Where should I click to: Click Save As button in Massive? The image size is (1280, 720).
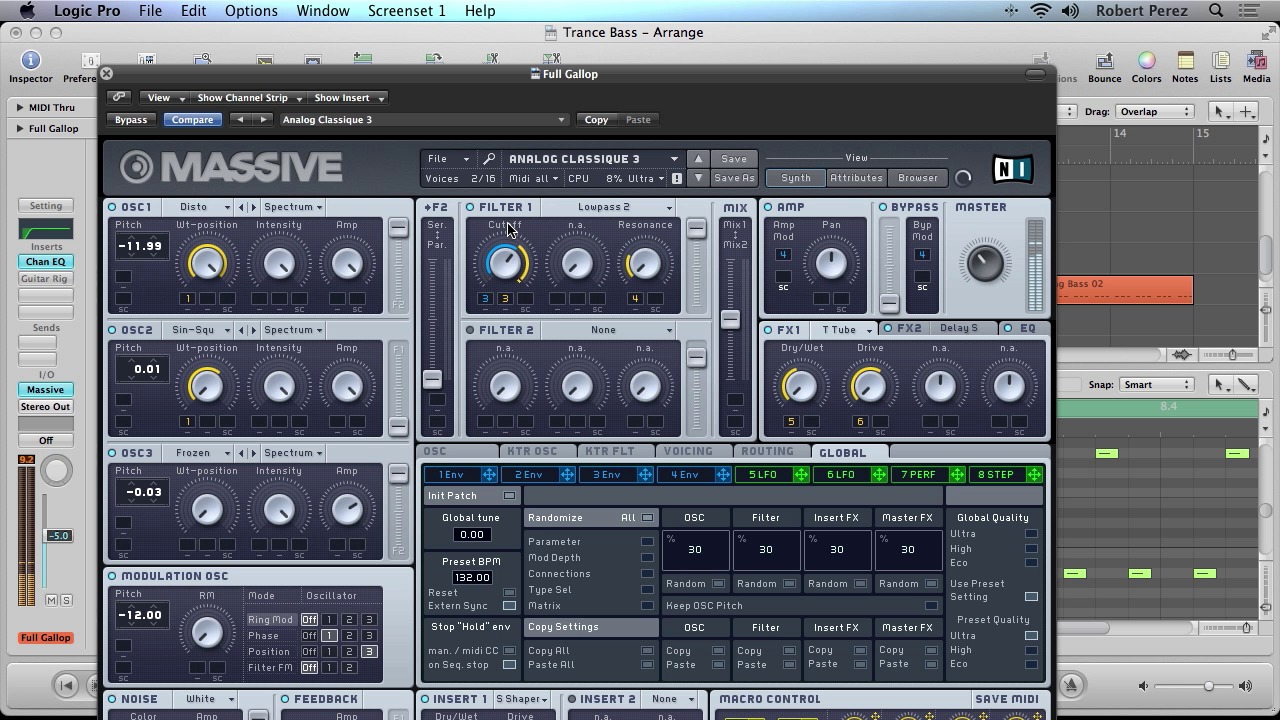[734, 179]
